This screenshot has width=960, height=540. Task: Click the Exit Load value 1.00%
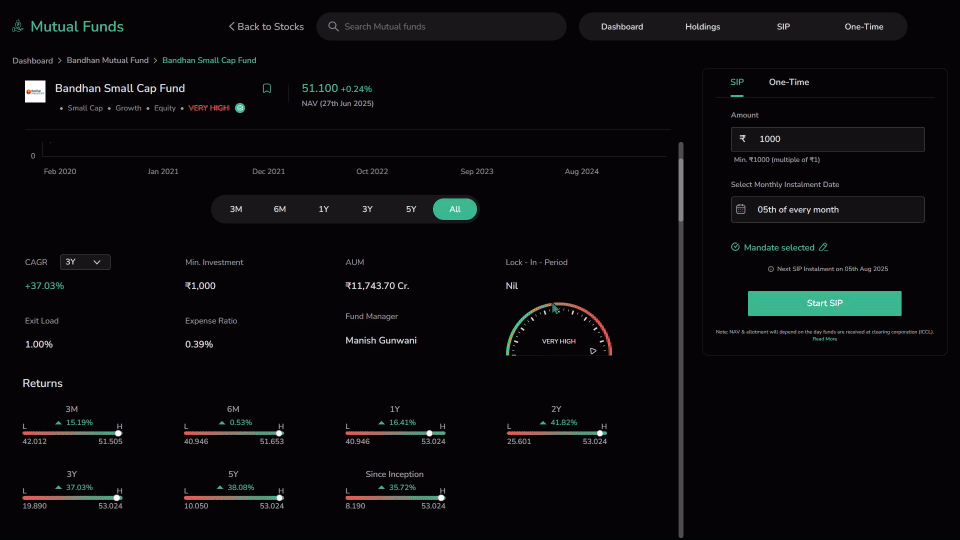pos(39,345)
